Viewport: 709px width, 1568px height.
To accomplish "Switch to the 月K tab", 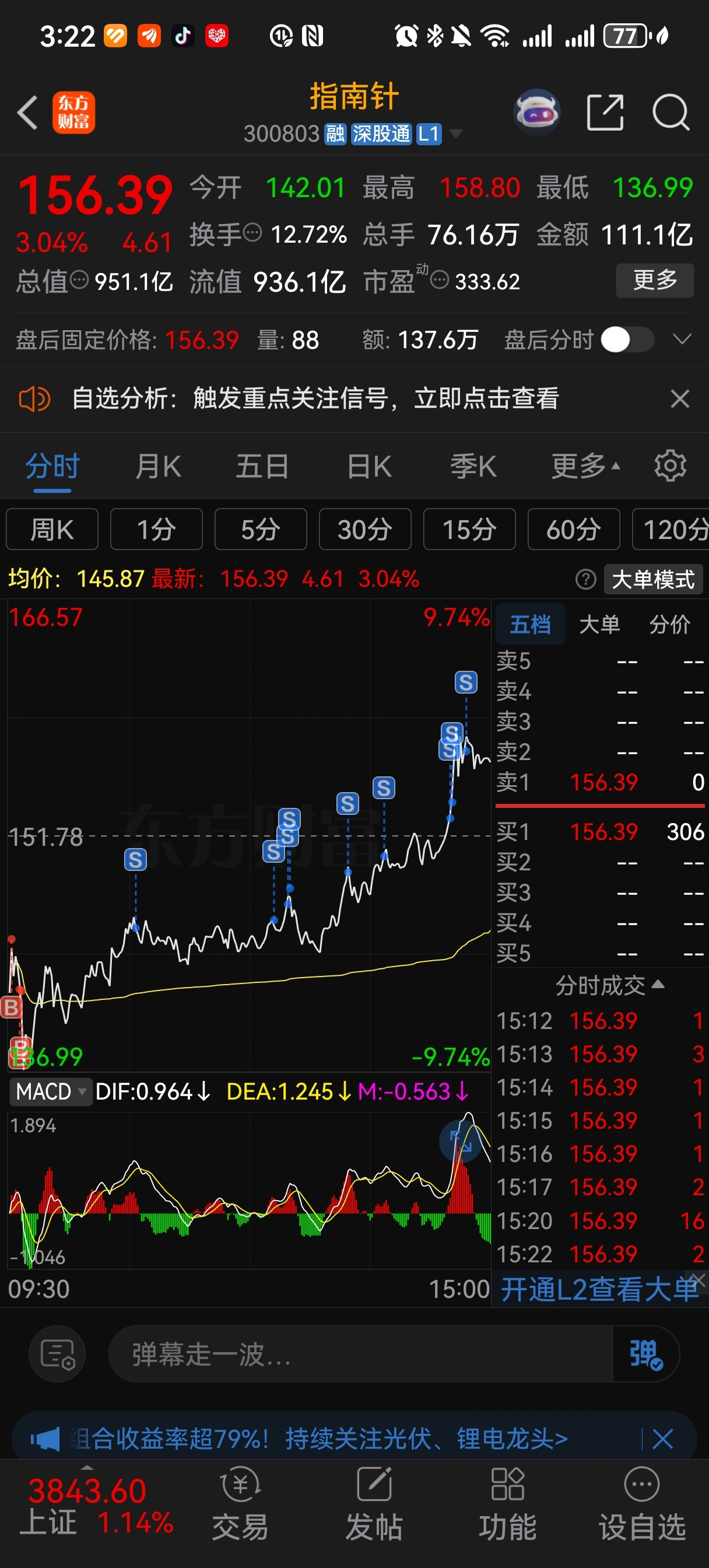I will [x=158, y=466].
